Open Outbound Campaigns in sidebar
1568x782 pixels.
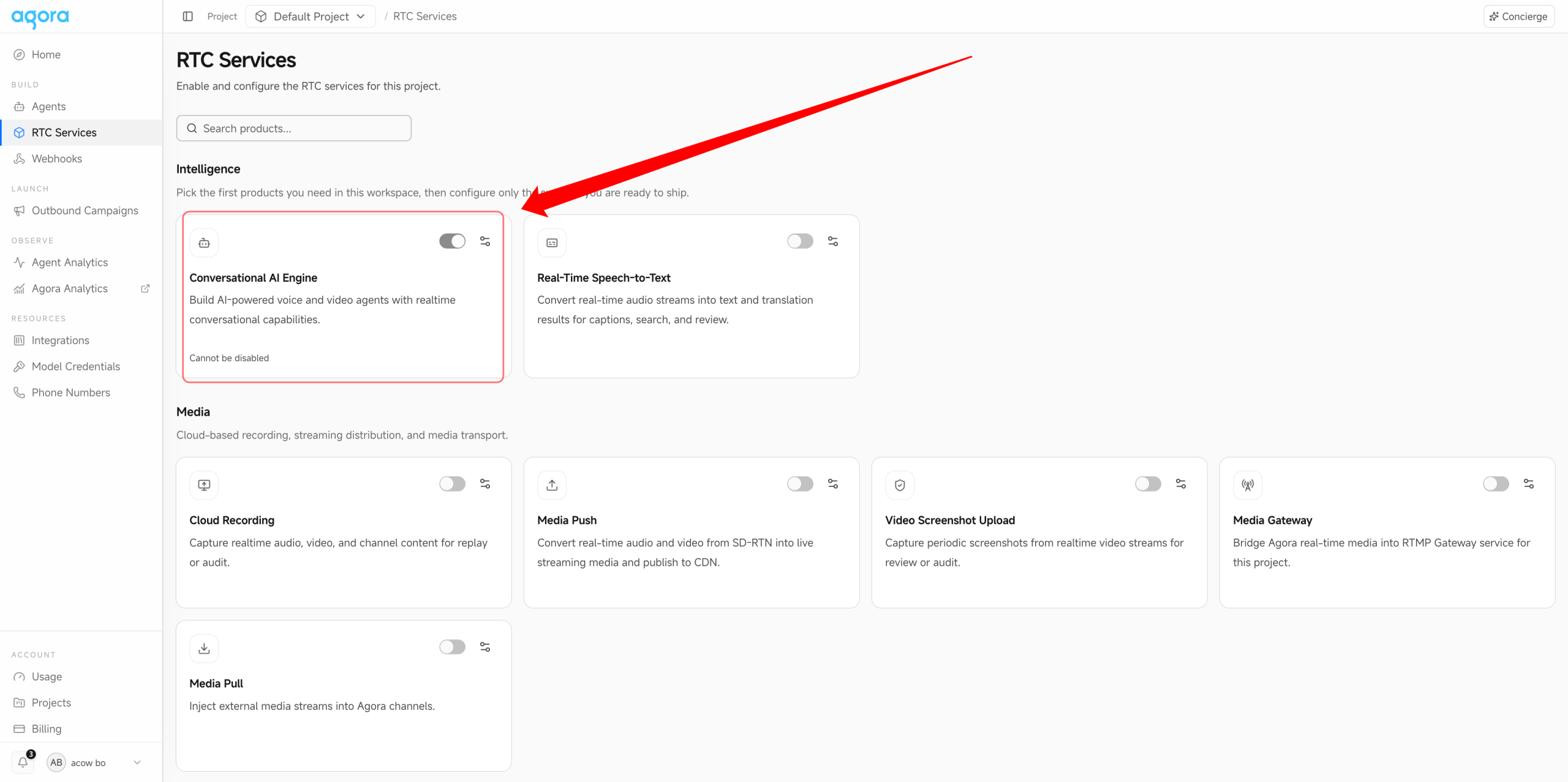pyautogui.click(x=81, y=211)
